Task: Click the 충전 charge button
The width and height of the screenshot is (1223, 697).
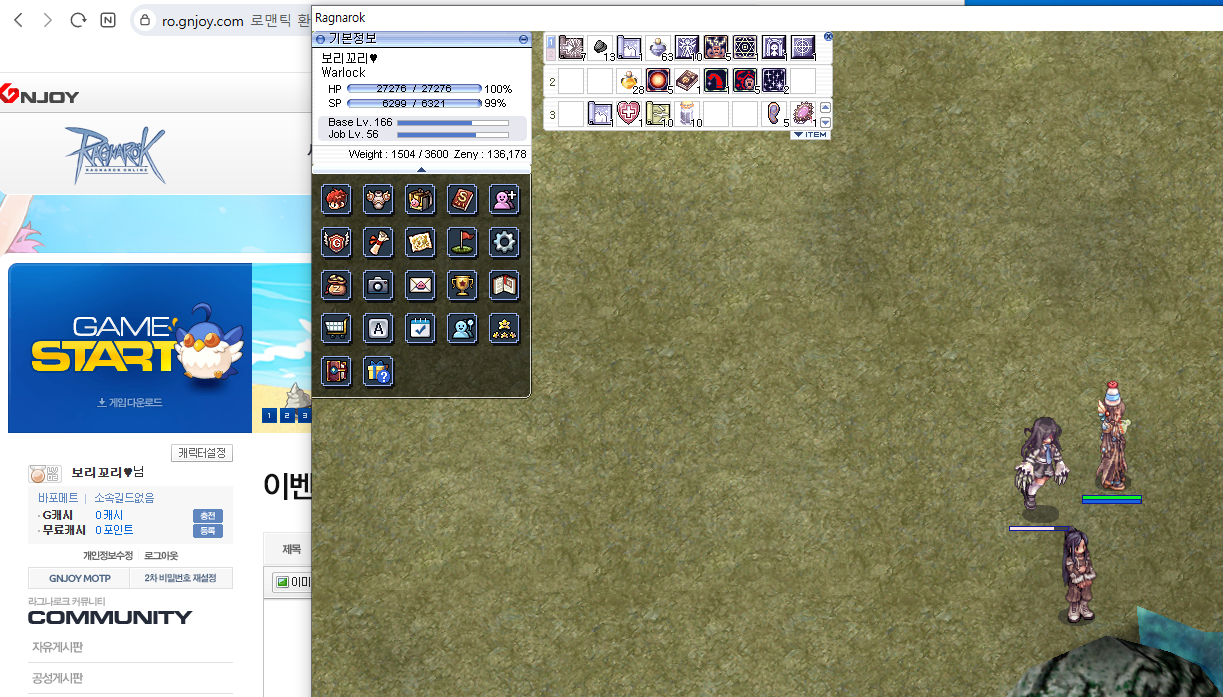Action: 207,516
